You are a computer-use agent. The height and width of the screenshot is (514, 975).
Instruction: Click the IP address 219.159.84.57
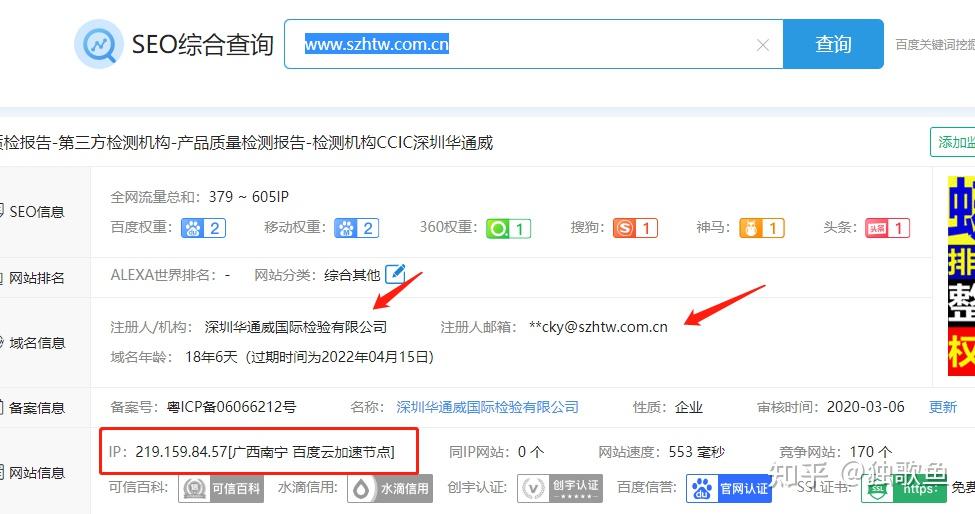[x=182, y=452]
